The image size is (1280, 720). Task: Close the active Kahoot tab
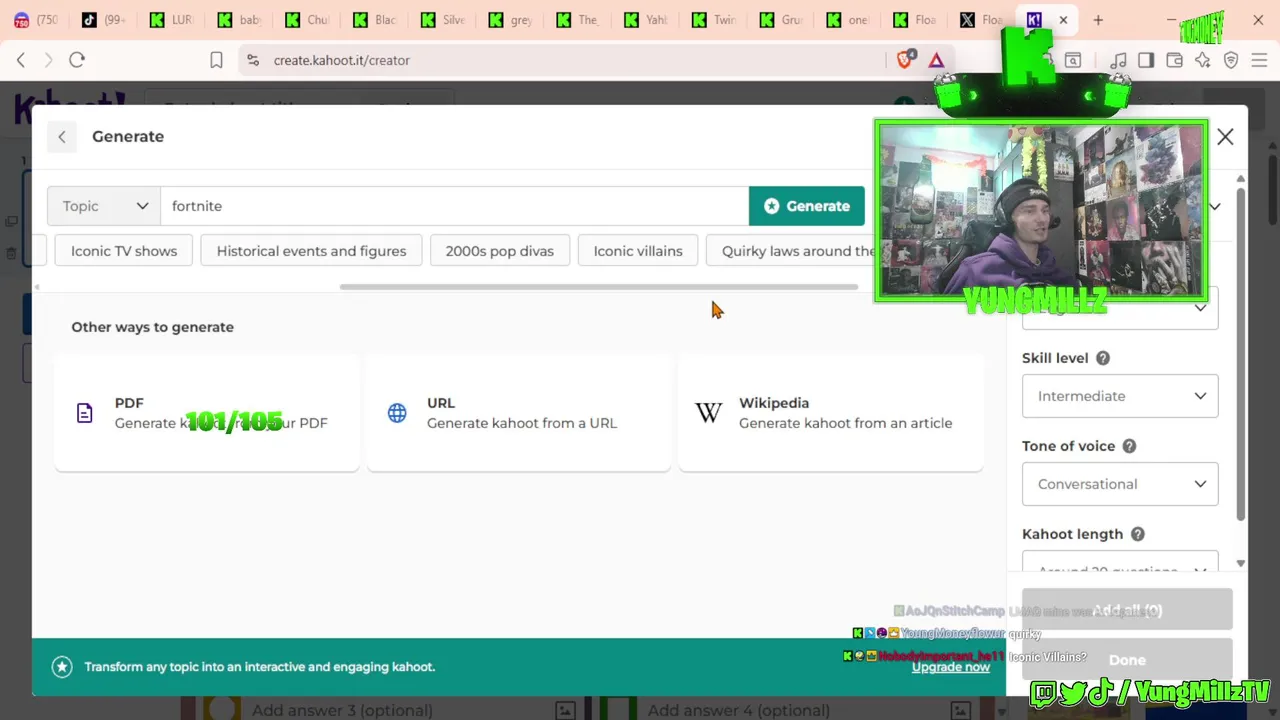(x=1063, y=20)
